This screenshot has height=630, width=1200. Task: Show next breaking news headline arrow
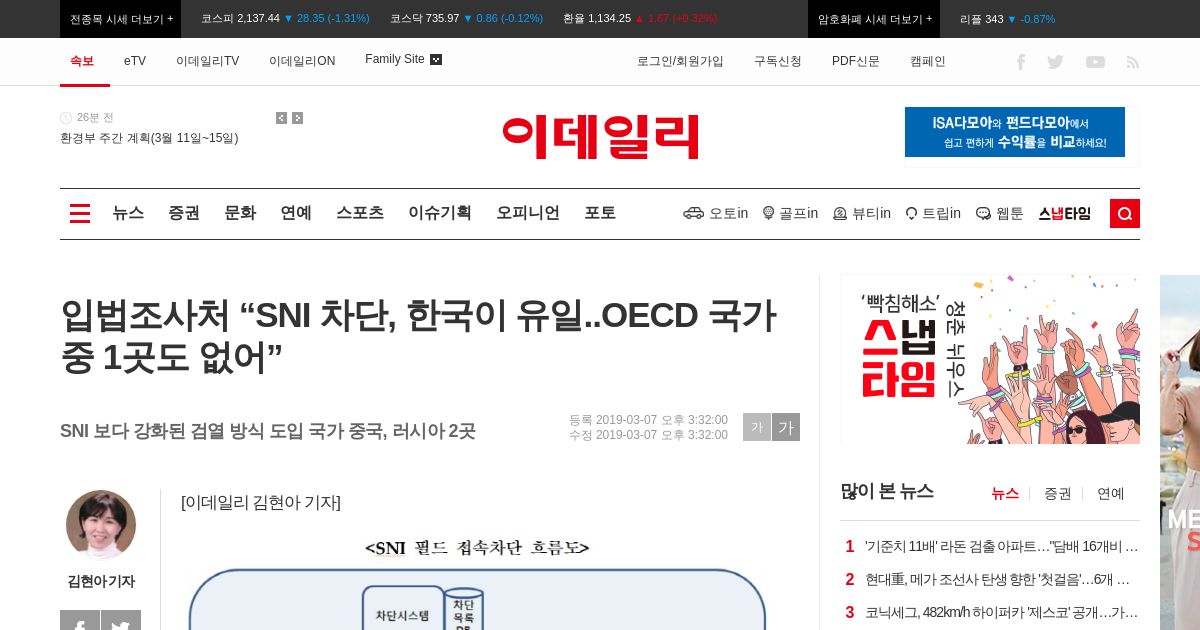click(297, 118)
